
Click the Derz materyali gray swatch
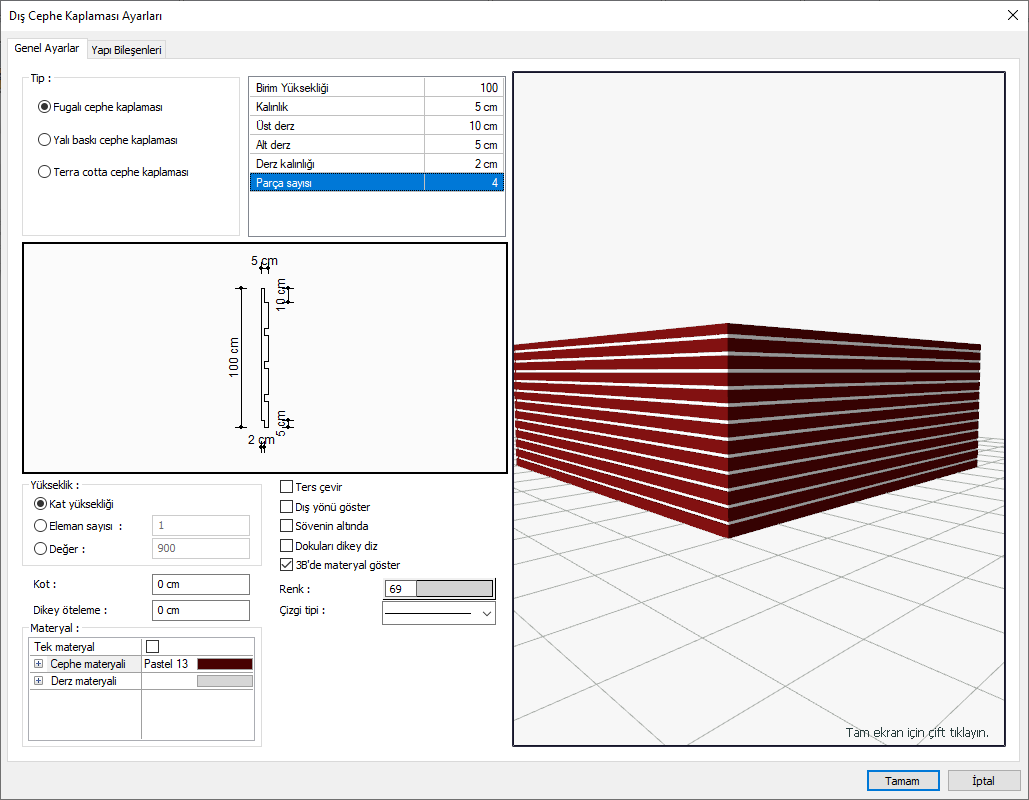coord(225,681)
